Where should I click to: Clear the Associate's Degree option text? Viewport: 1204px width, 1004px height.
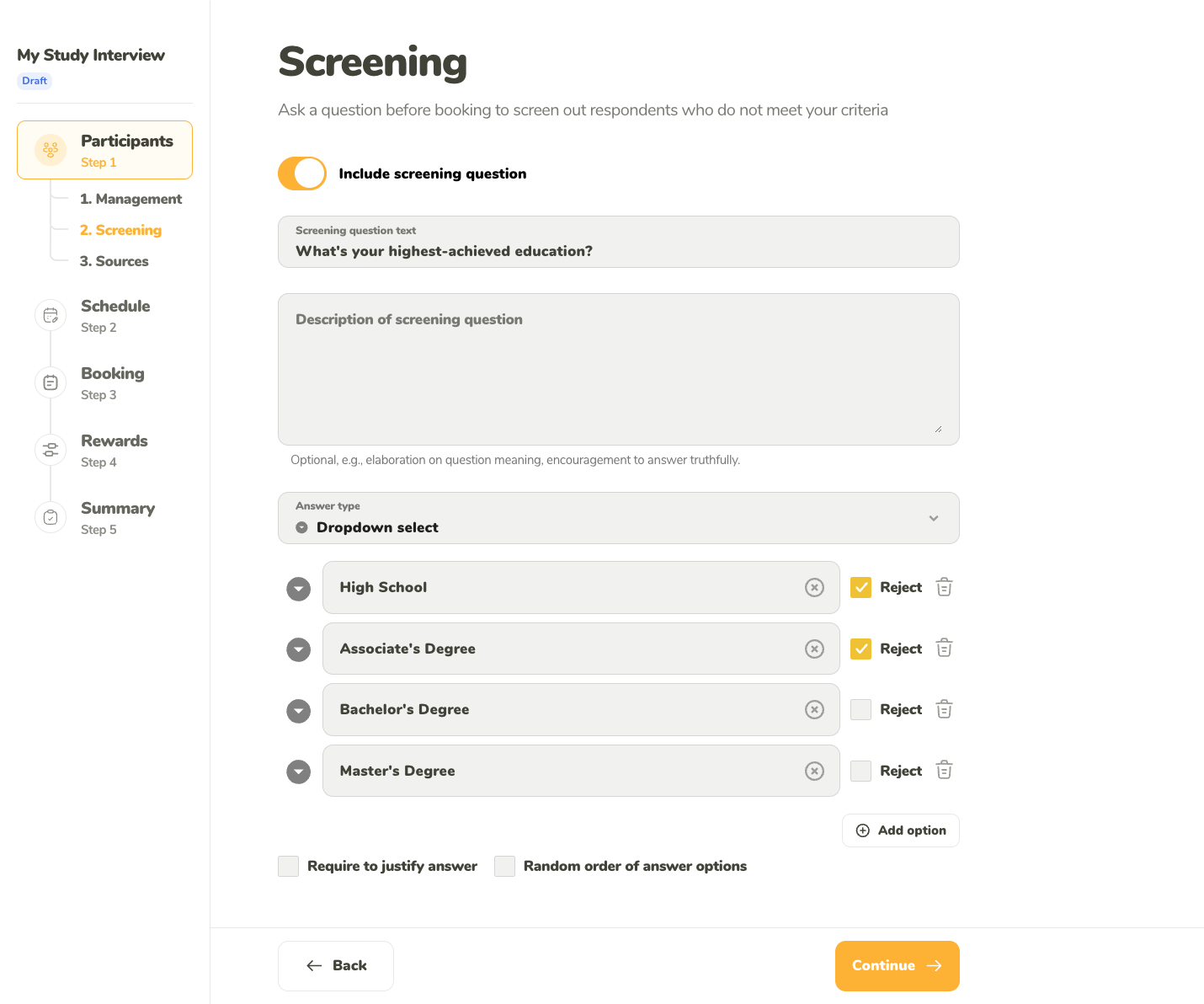tap(814, 649)
